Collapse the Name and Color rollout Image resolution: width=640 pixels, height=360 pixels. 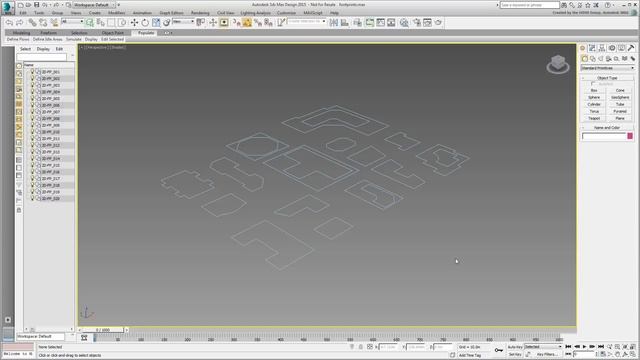tap(607, 127)
